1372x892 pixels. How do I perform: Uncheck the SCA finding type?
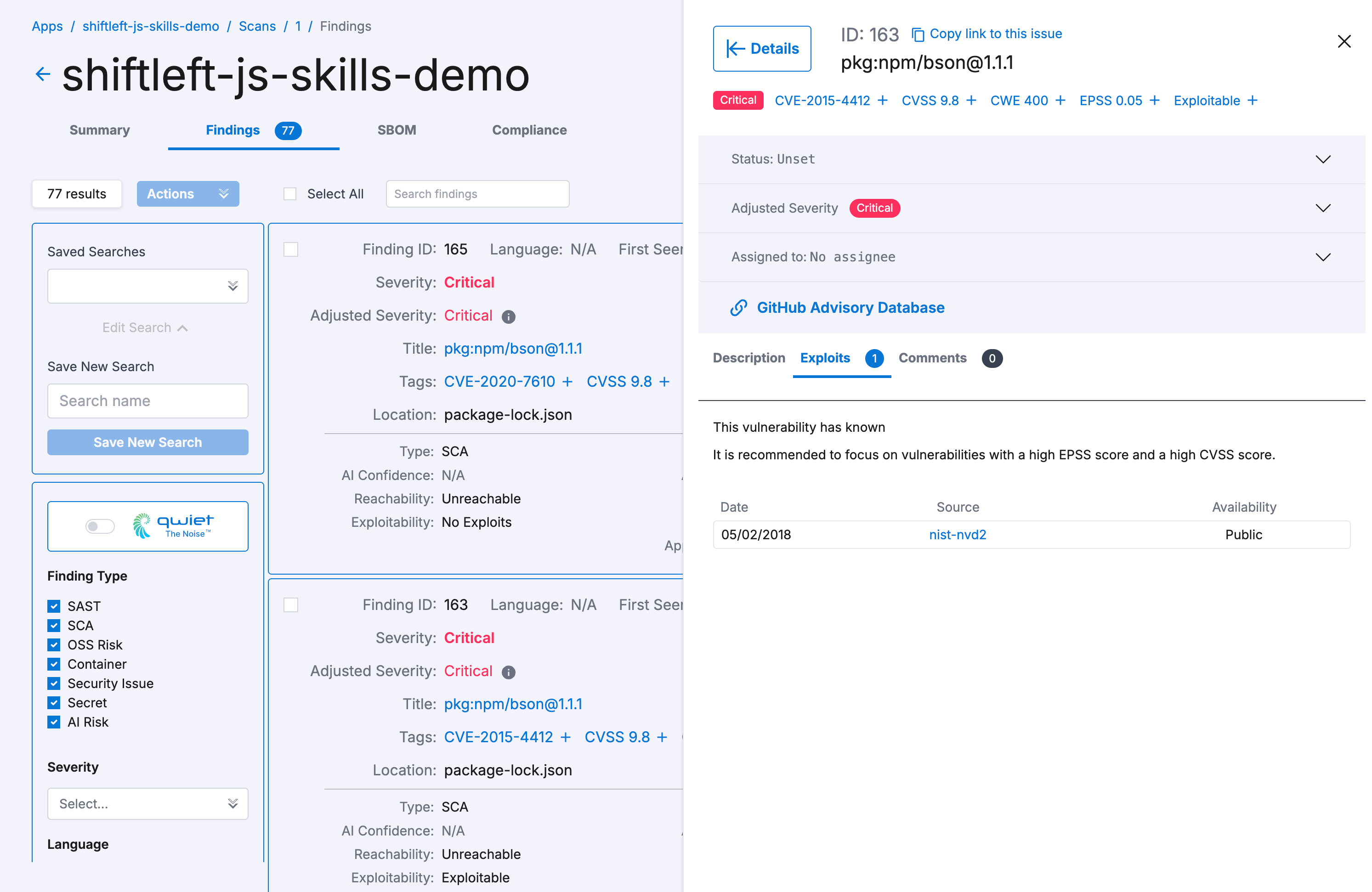[54, 626]
